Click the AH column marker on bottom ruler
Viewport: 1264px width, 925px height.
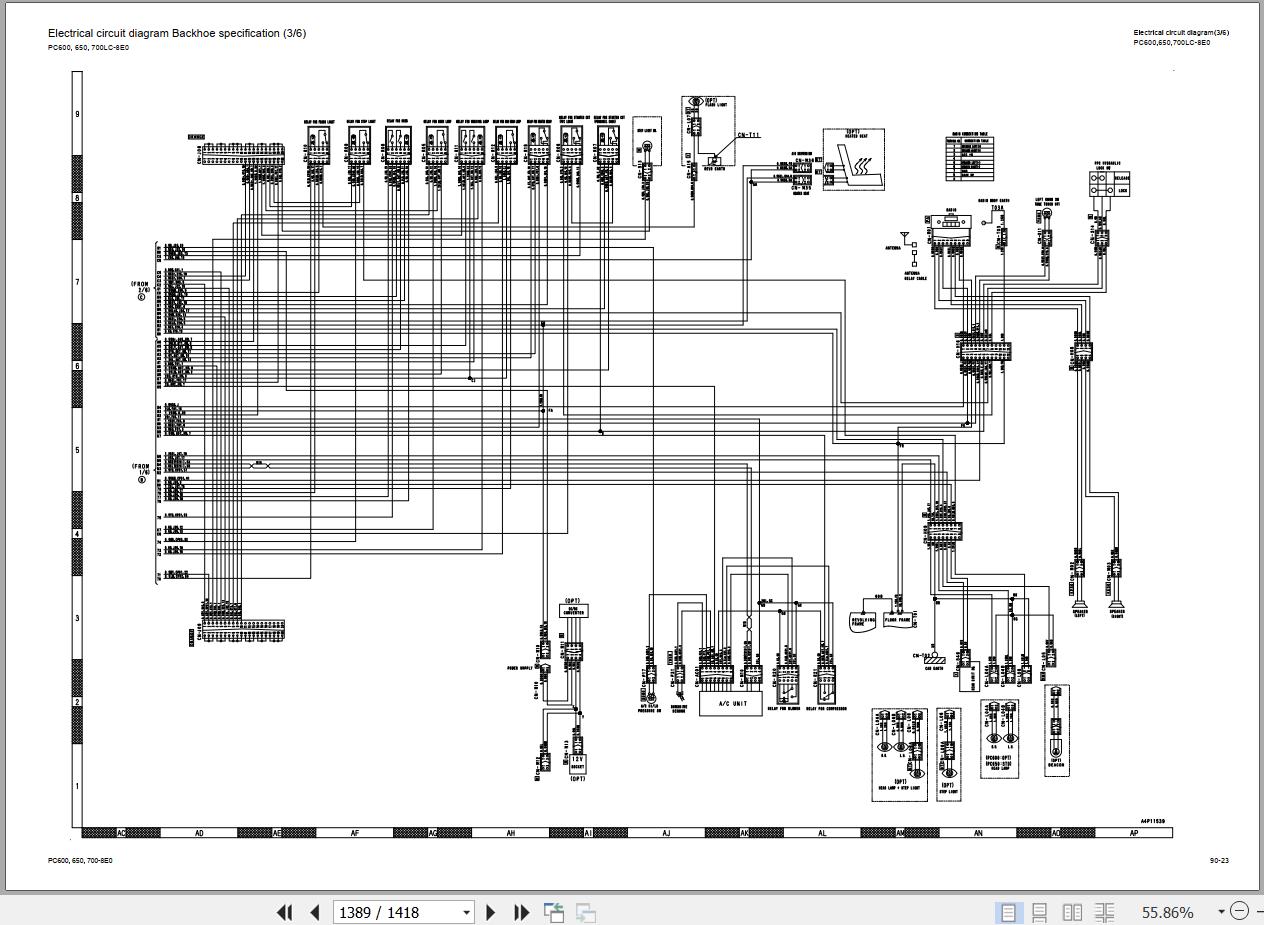click(511, 833)
